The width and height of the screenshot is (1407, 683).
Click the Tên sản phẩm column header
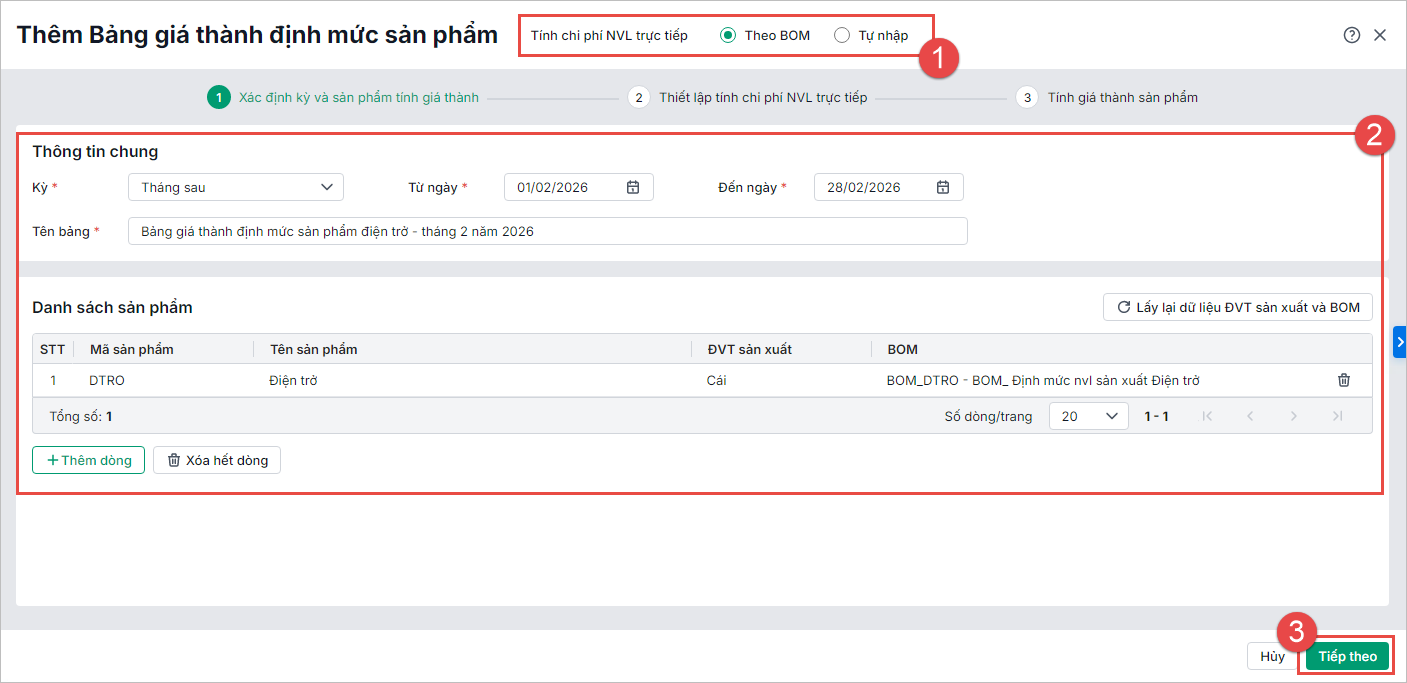coord(473,349)
